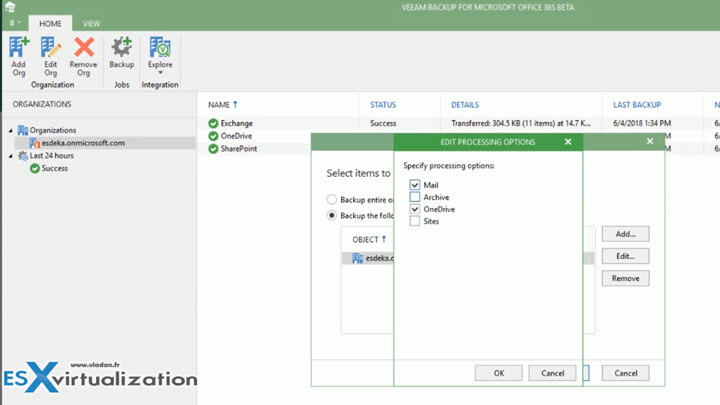Image resolution: width=720 pixels, height=405 pixels.
Task: Select the Organizations root node
Action: point(53,130)
